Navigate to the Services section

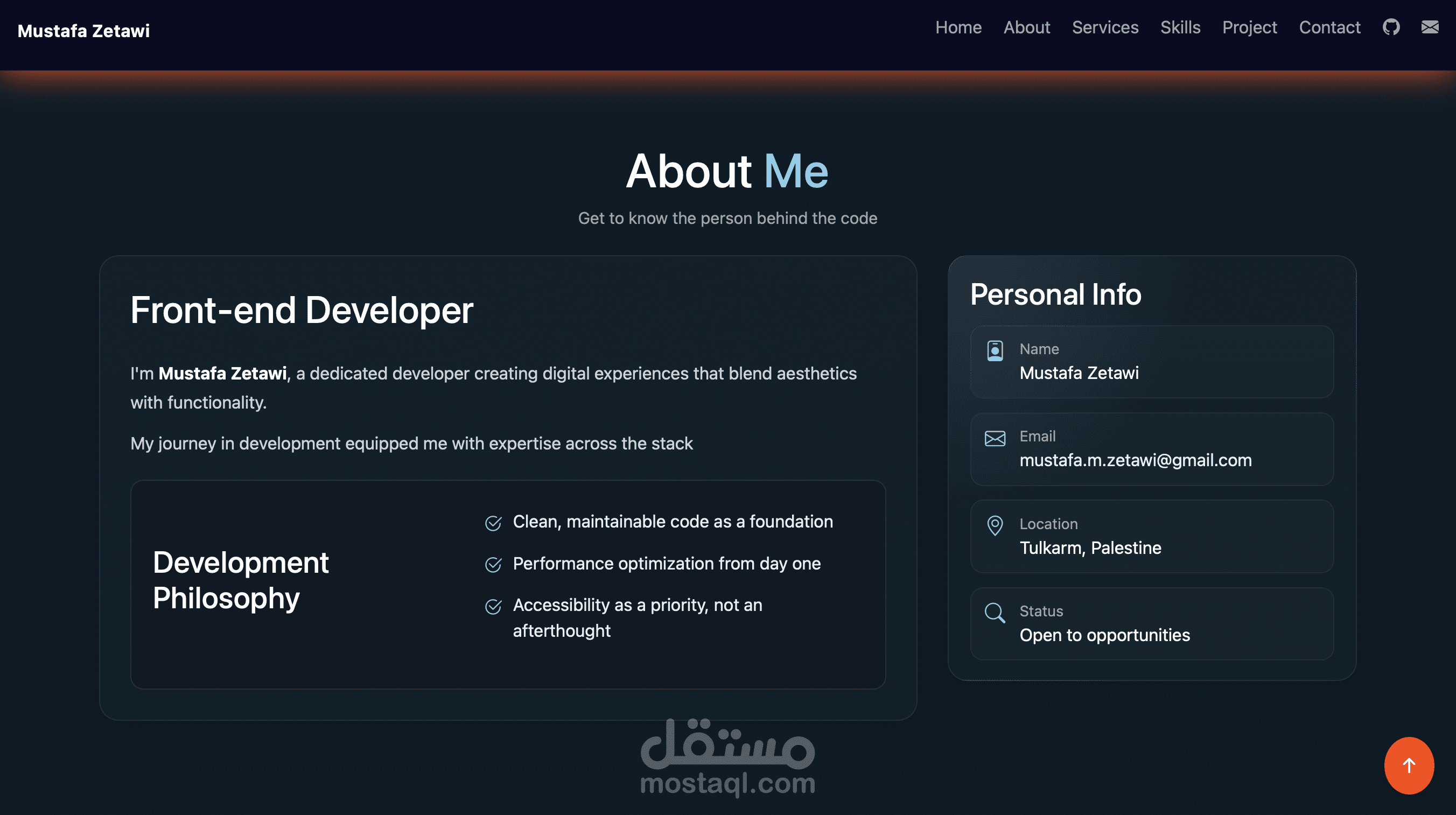[1105, 27]
